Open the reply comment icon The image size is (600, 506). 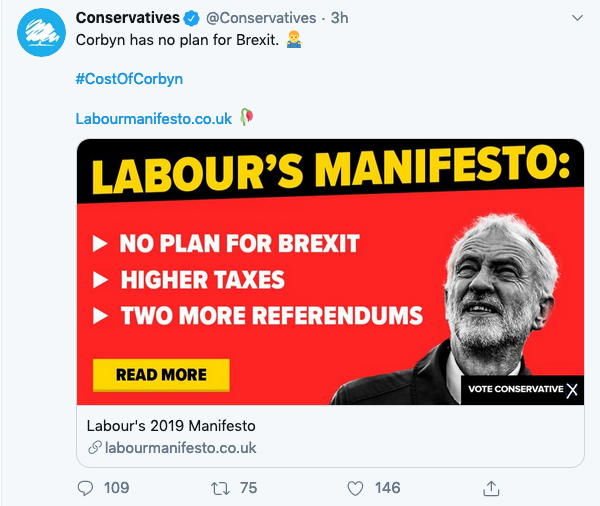pos(86,487)
